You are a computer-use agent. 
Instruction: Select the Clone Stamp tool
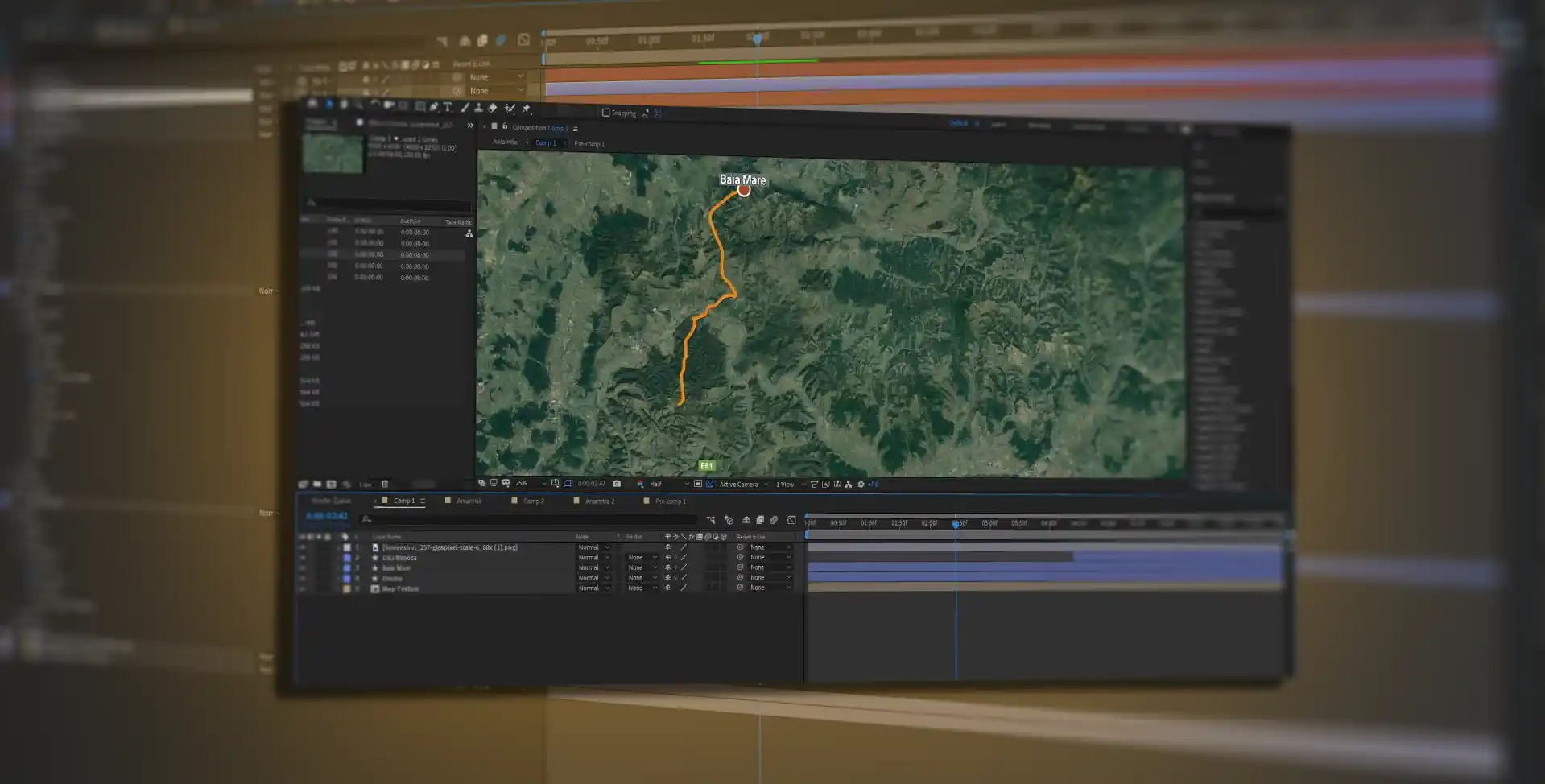click(478, 107)
